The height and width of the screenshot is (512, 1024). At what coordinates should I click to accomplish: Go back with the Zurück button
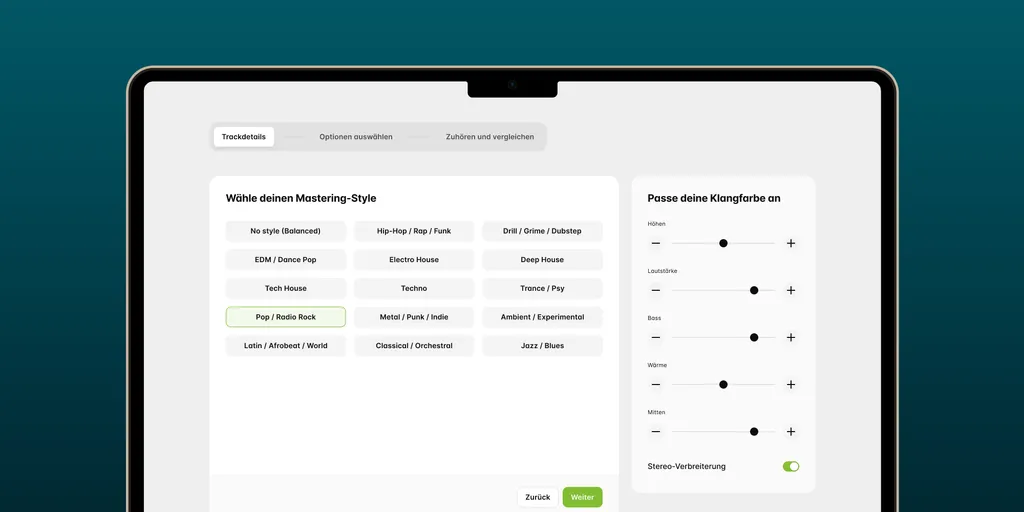(538, 497)
